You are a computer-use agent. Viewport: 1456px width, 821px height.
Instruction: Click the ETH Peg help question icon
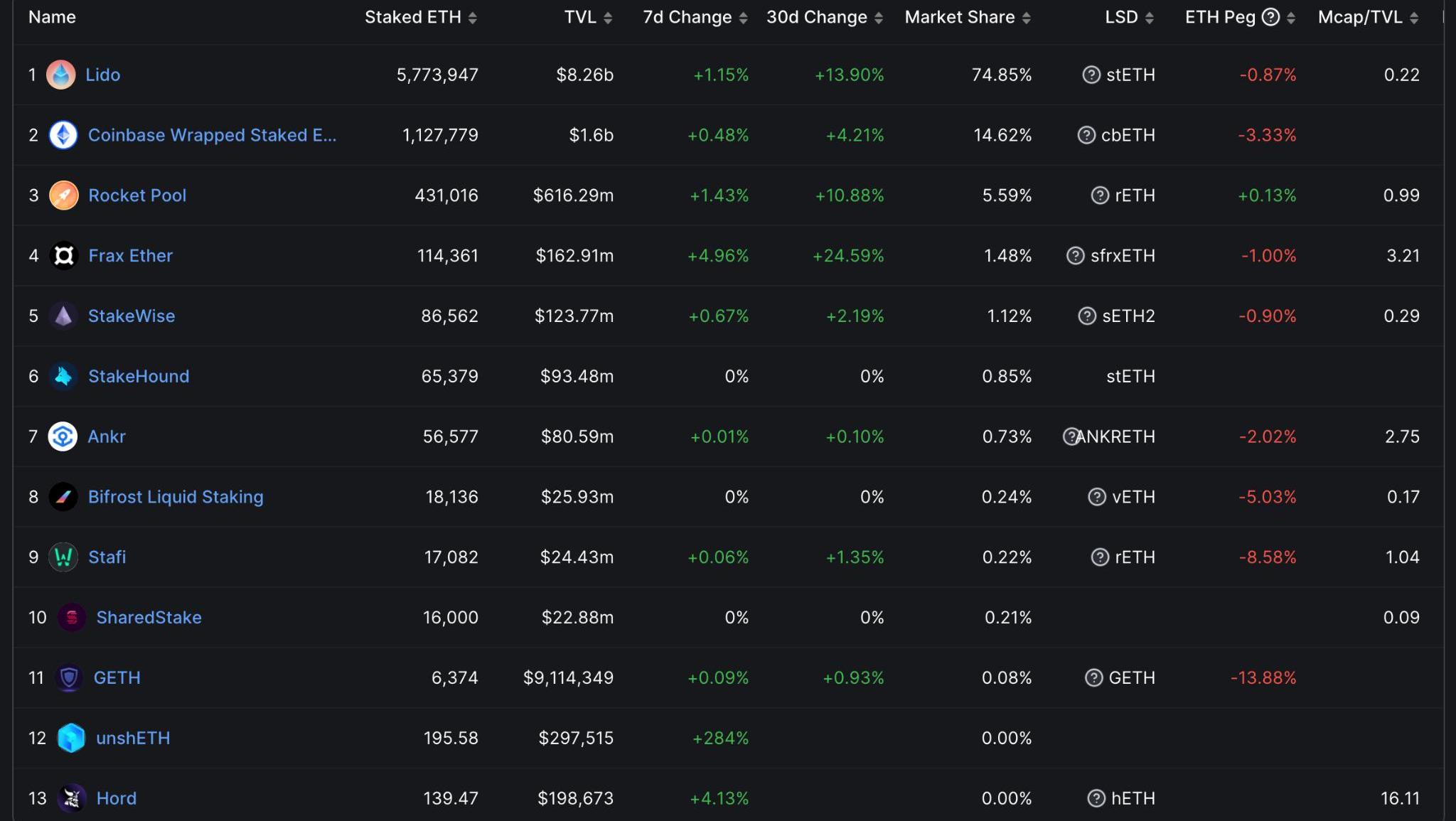coord(1270,17)
